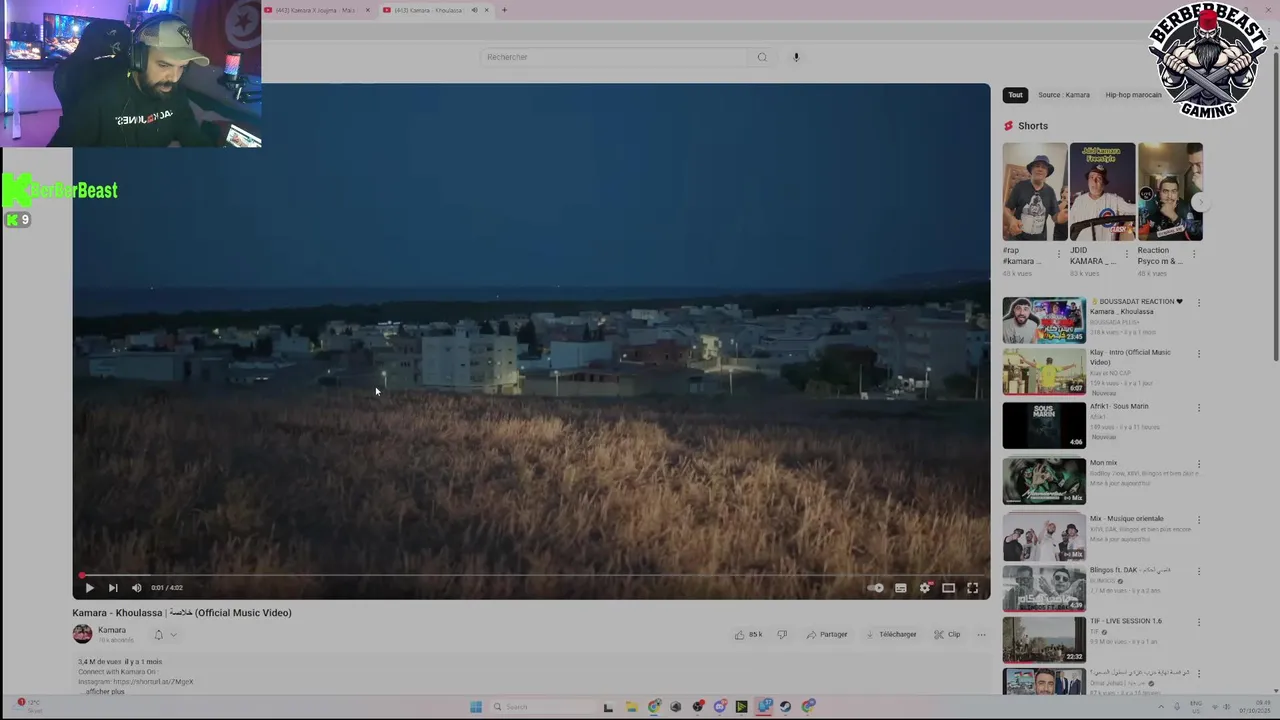1280x720 pixels.
Task: Open File Explorer from the taskbar
Action: pos(631,707)
